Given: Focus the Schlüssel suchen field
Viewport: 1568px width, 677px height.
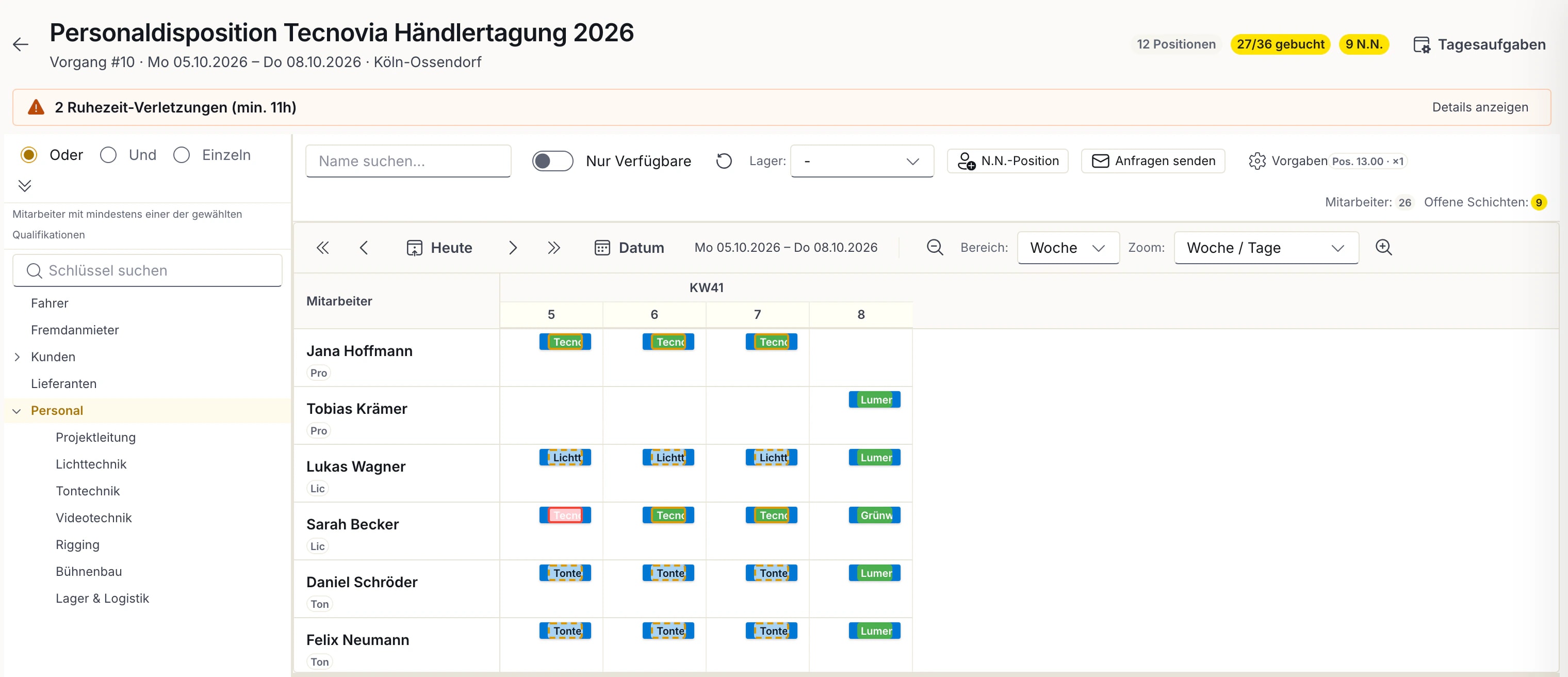Looking at the screenshot, I should pyautogui.click(x=148, y=271).
